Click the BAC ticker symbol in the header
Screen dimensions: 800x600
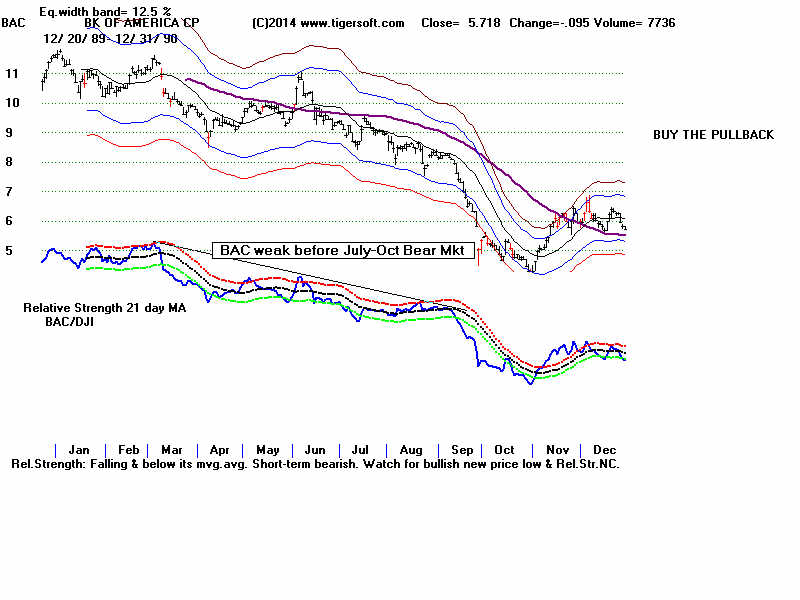tap(13, 23)
